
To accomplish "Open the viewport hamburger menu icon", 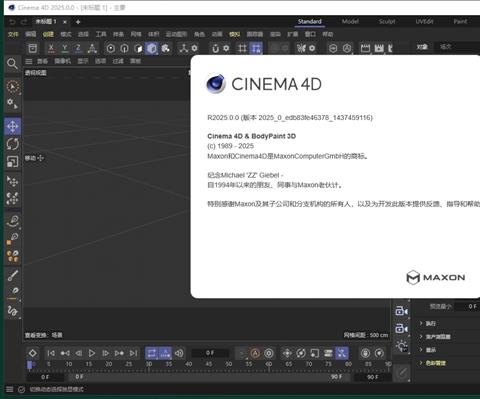I will [29, 61].
